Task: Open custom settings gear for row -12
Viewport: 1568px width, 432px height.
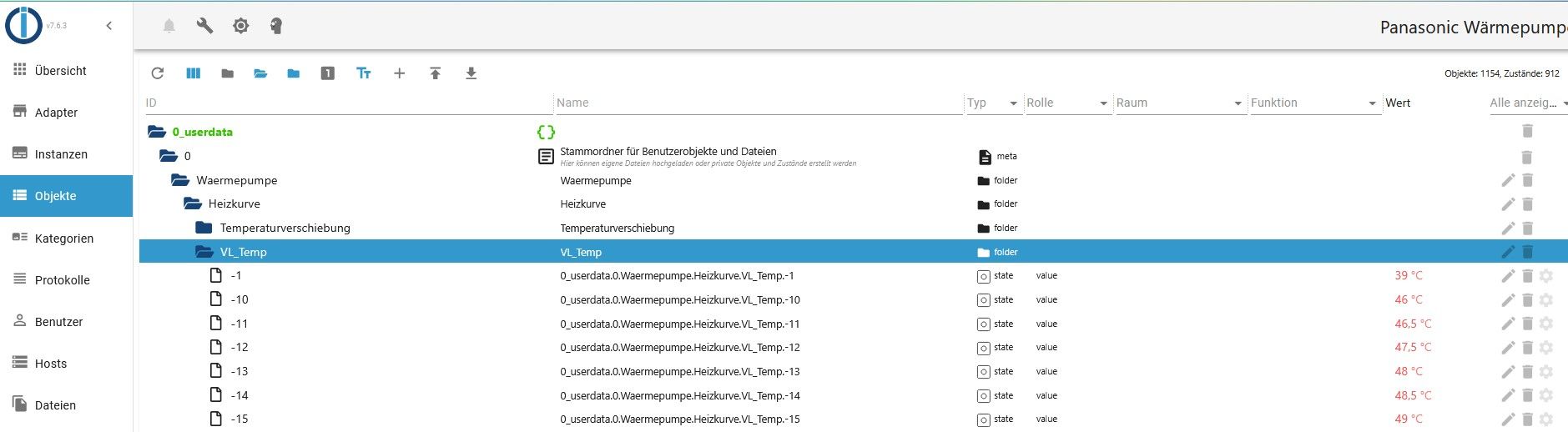Action: point(1546,348)
